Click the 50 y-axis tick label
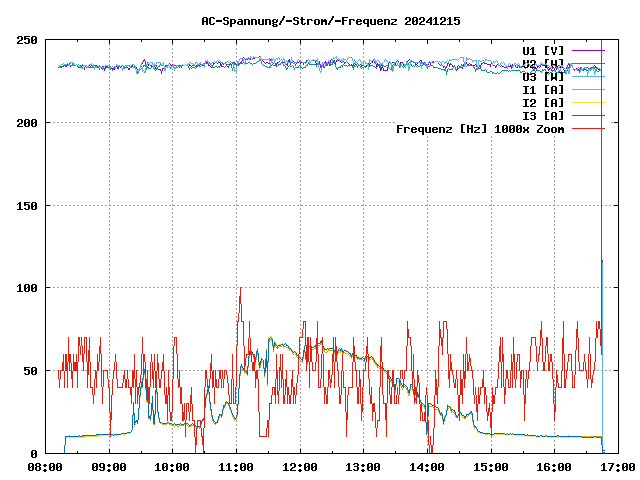The image size is (640, 480). coord(30,371)
